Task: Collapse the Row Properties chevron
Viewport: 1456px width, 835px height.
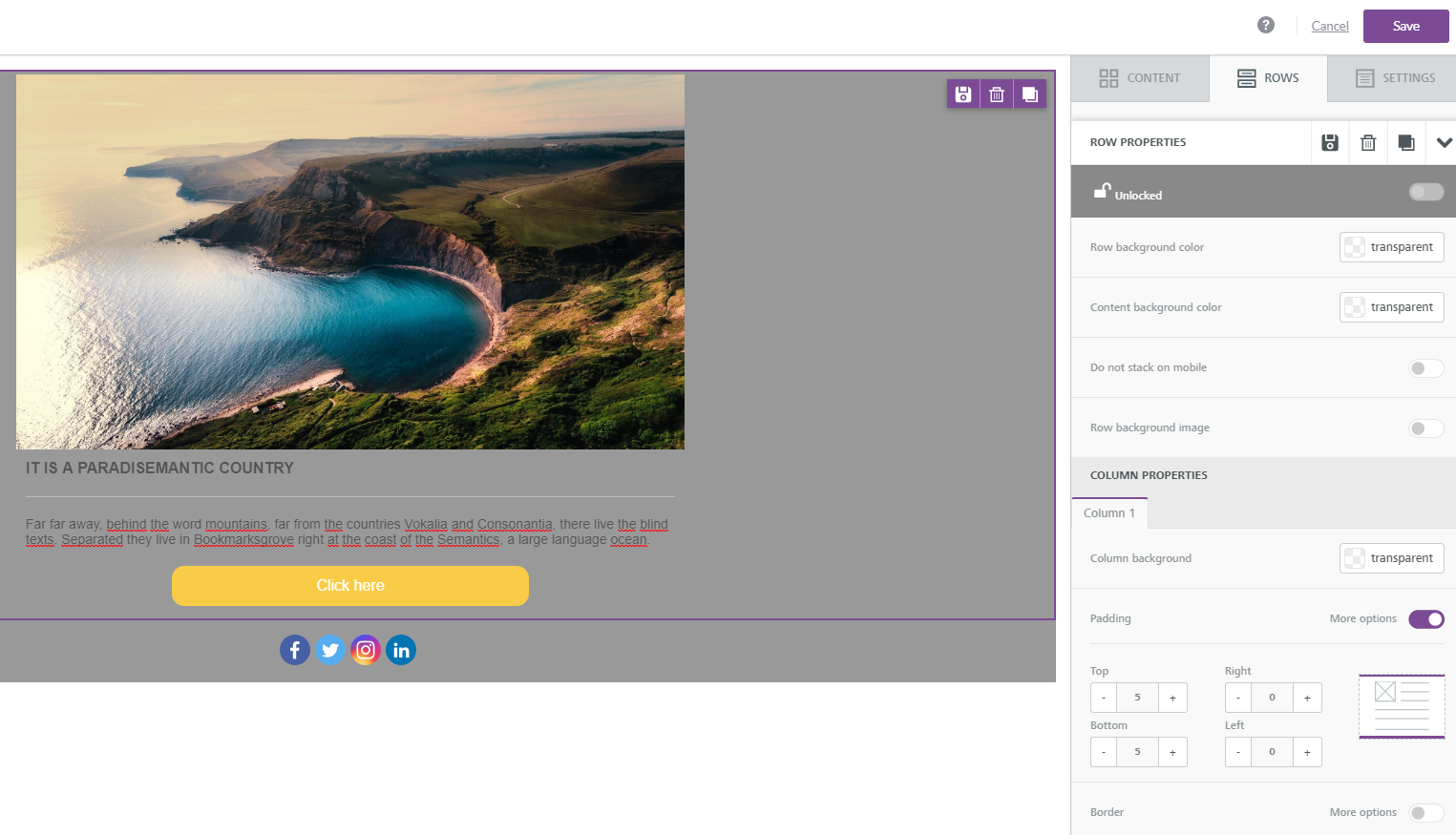Action: coord(1444,142)
